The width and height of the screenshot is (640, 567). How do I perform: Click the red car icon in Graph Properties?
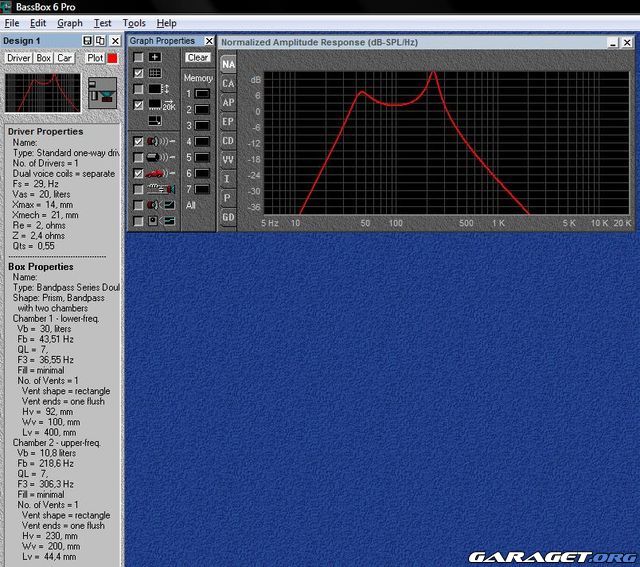[x=155, y=173]
